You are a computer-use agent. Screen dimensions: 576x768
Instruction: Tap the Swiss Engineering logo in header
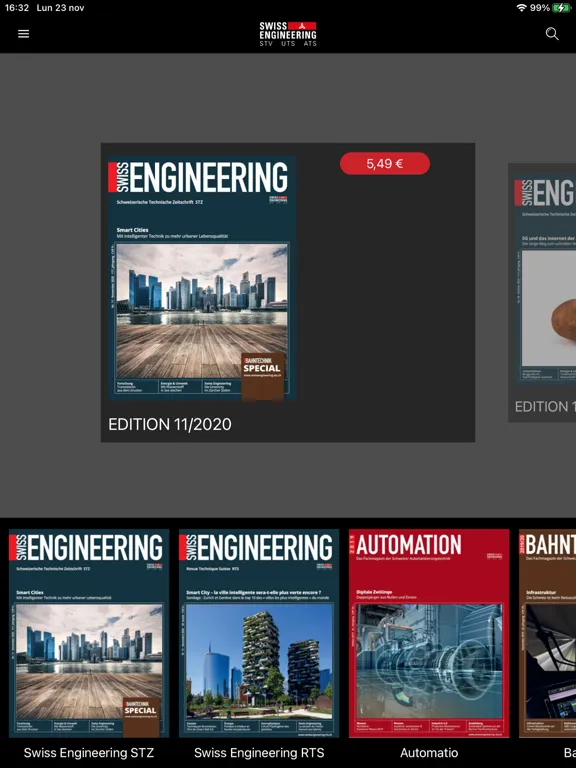coord(288,34)
